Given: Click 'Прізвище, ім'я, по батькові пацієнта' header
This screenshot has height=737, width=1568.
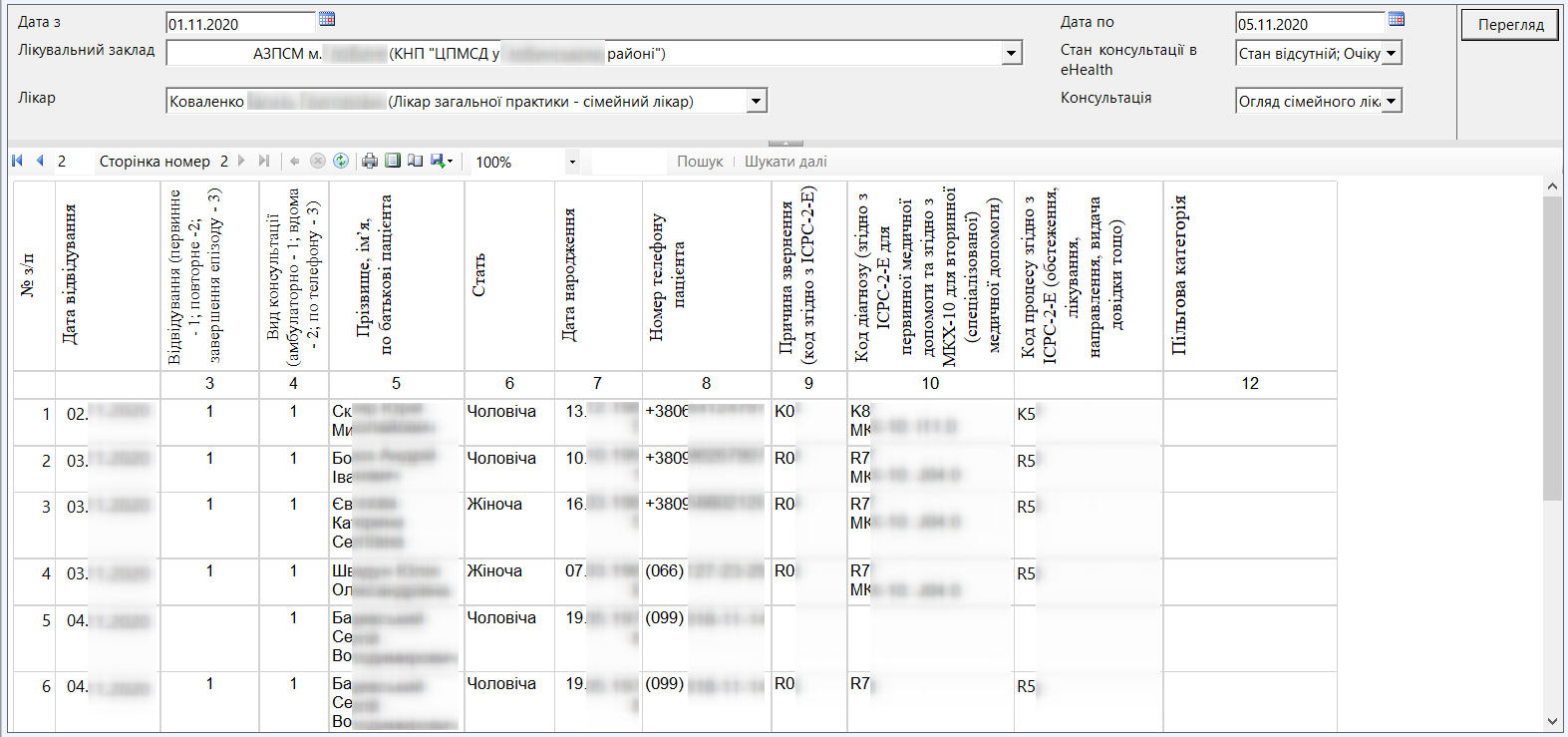Looking at the screenshot, I should point(396,275).
